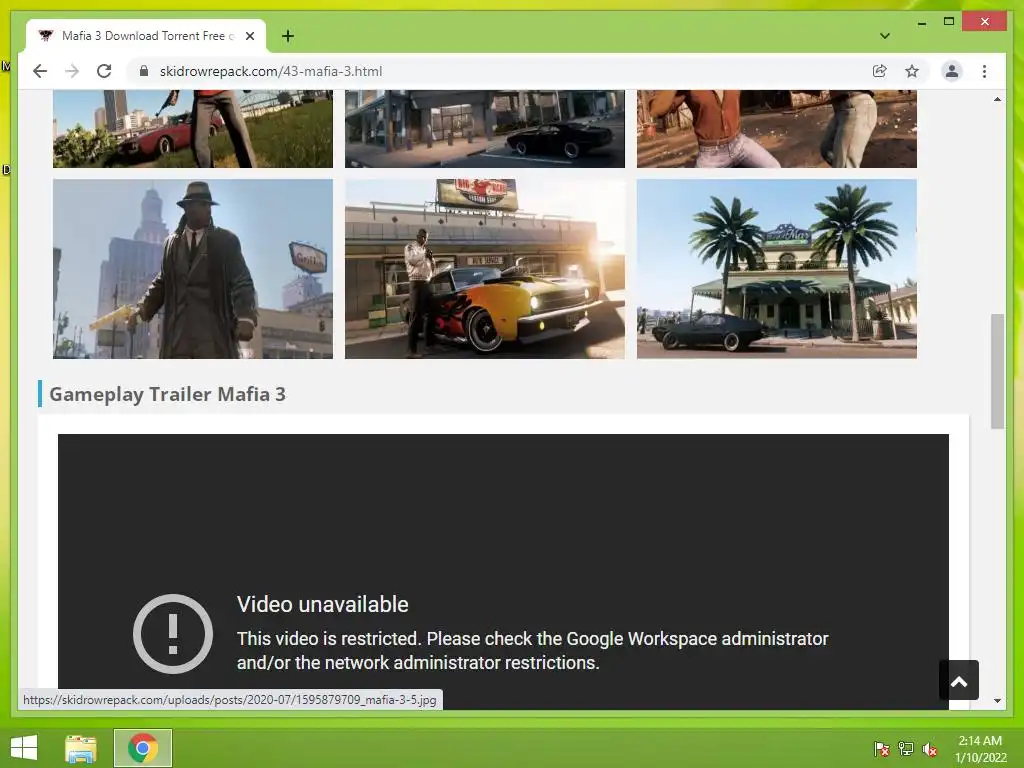Viewport: 1024px width, 768px height.
Task: Open the Windows Start button
Action: (x=24, y=748)
